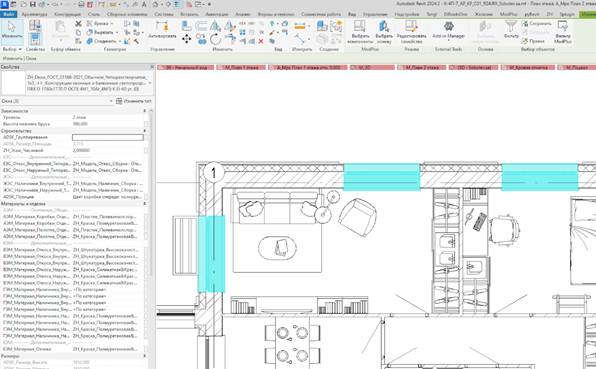The width and height of the screenshot is (596, 369).
Task: Open the Add-in Manager tool
Action: [x=449, y=30]
